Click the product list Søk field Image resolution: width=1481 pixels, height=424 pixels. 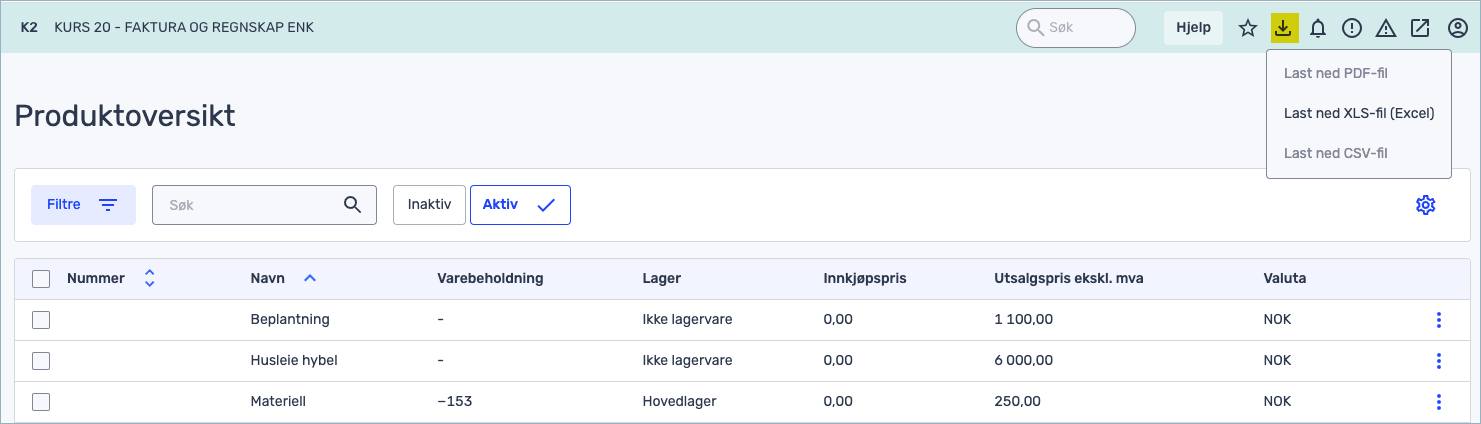tap(264, 205)
